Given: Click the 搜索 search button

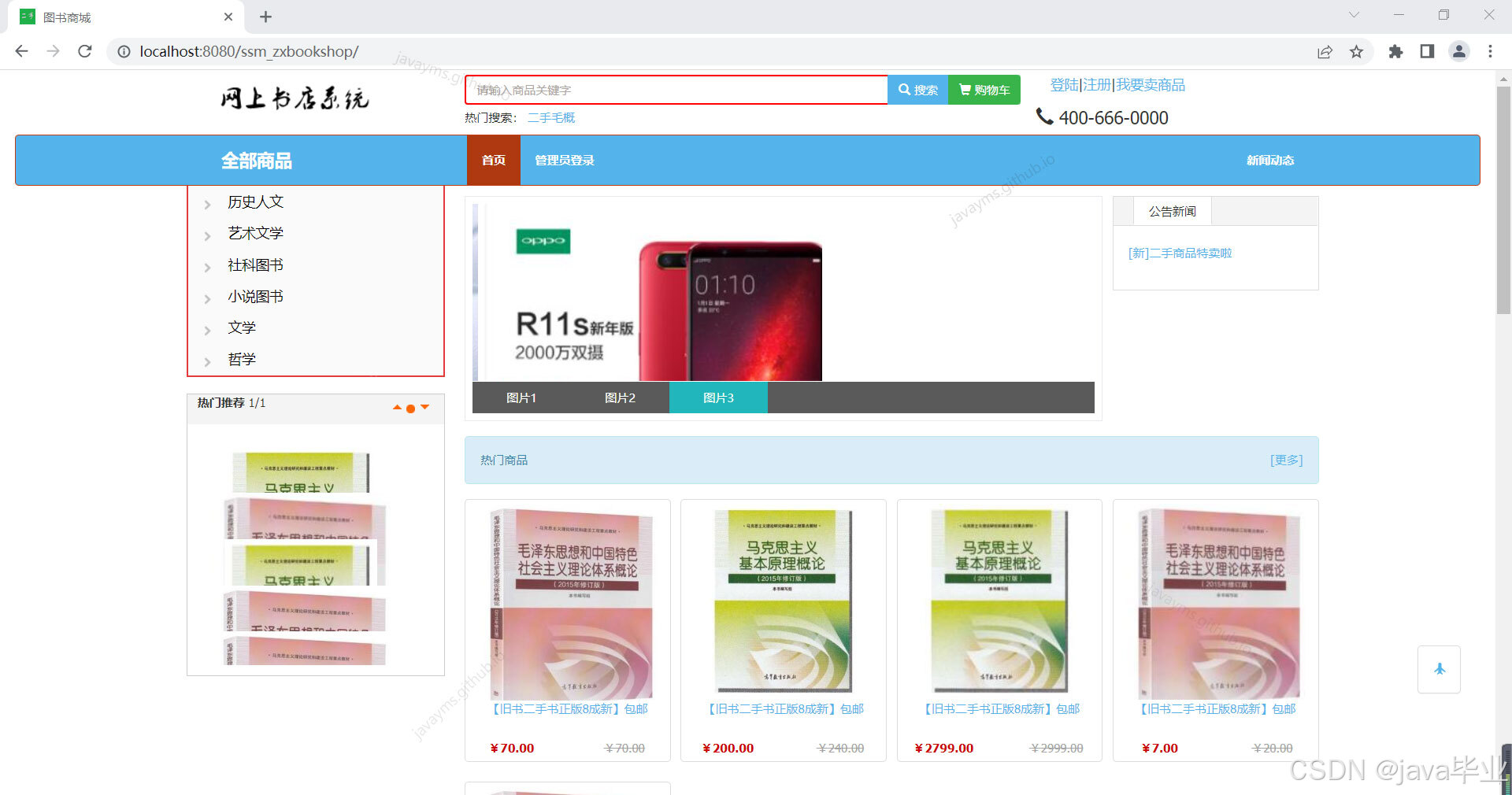Looking at the screenshot, I should pyautogui.click(x=917, y=90).
